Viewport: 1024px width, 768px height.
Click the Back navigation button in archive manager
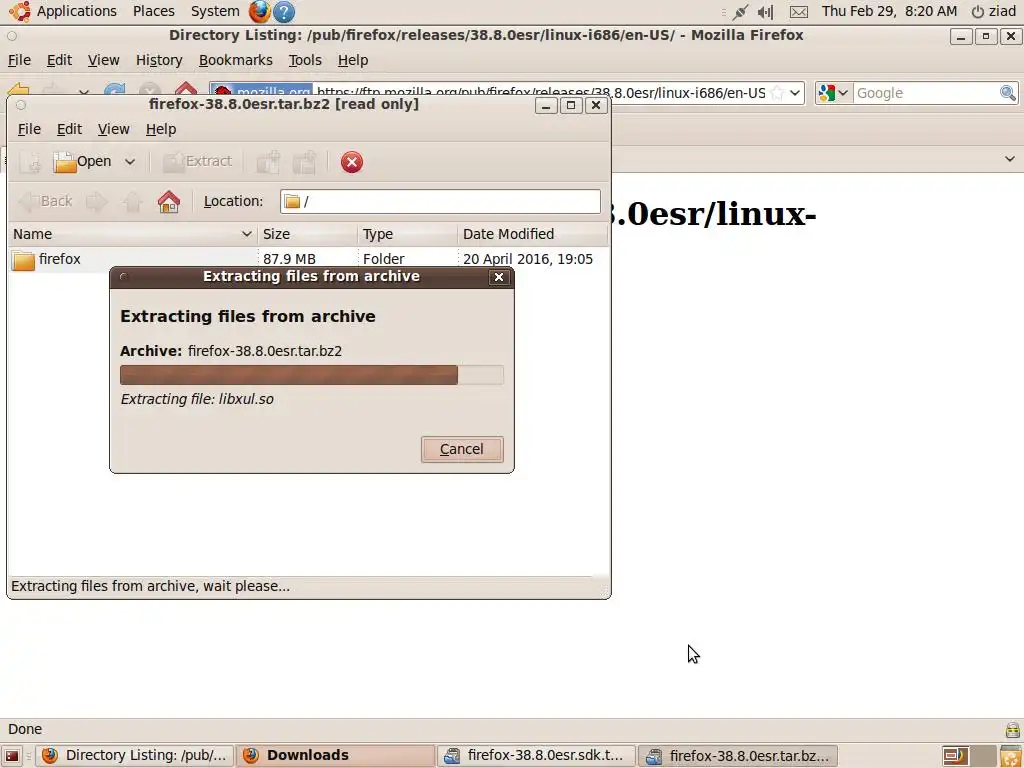click(45, 201)
